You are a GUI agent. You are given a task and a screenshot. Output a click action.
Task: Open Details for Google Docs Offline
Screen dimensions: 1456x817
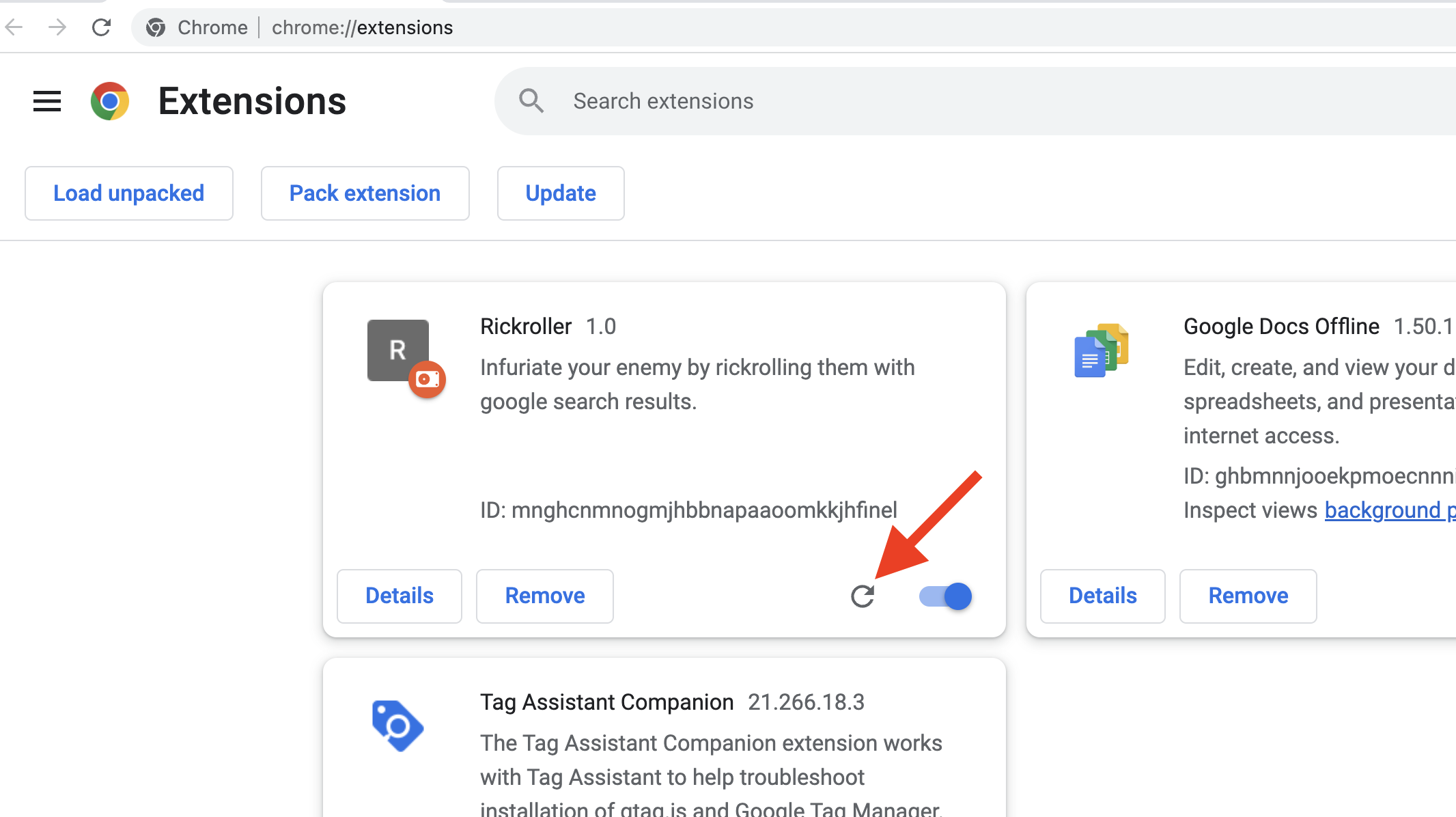click(1102, 595)
